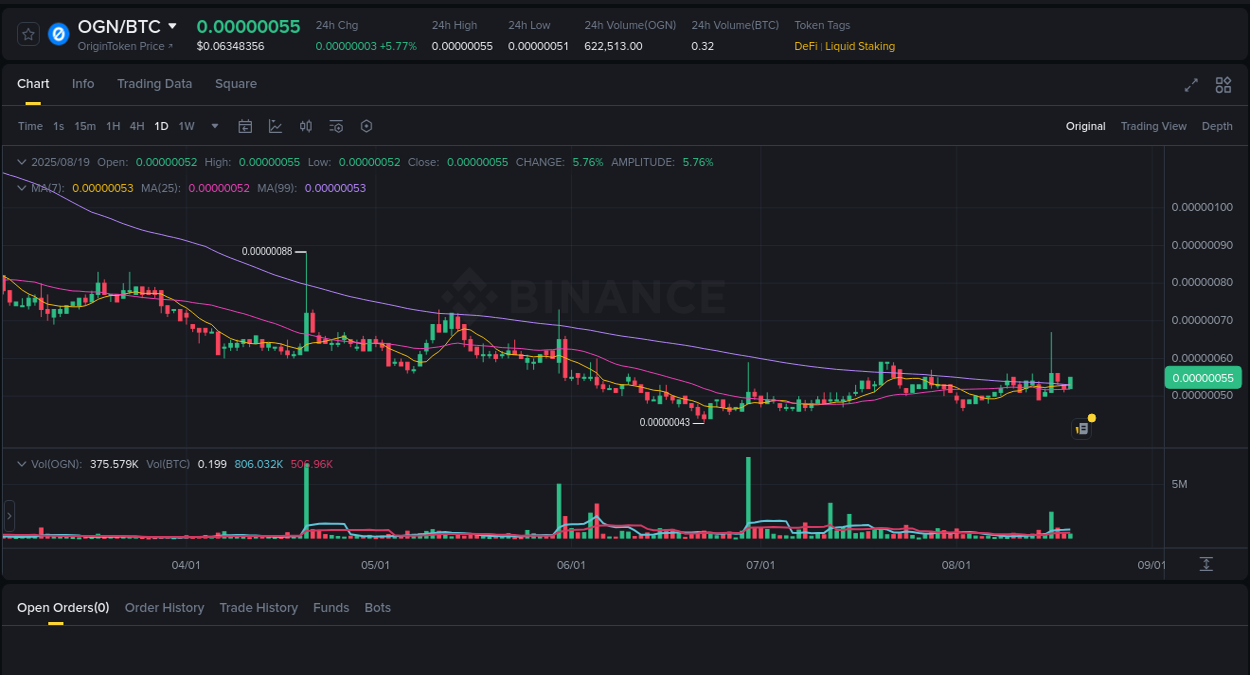Viewport: 1250px width, 675px height.
Task: Collapse the MA indicators row chevron
Action: pyautogui.click(x=20, y=187)
